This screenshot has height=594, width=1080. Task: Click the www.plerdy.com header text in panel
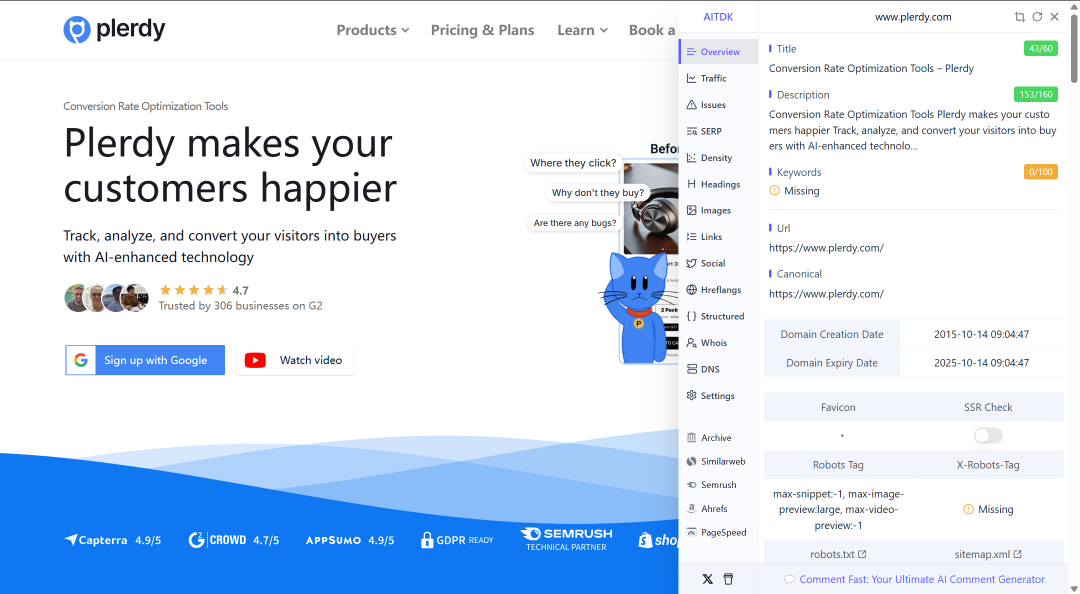pyautogui.click(x=913, y=17)
